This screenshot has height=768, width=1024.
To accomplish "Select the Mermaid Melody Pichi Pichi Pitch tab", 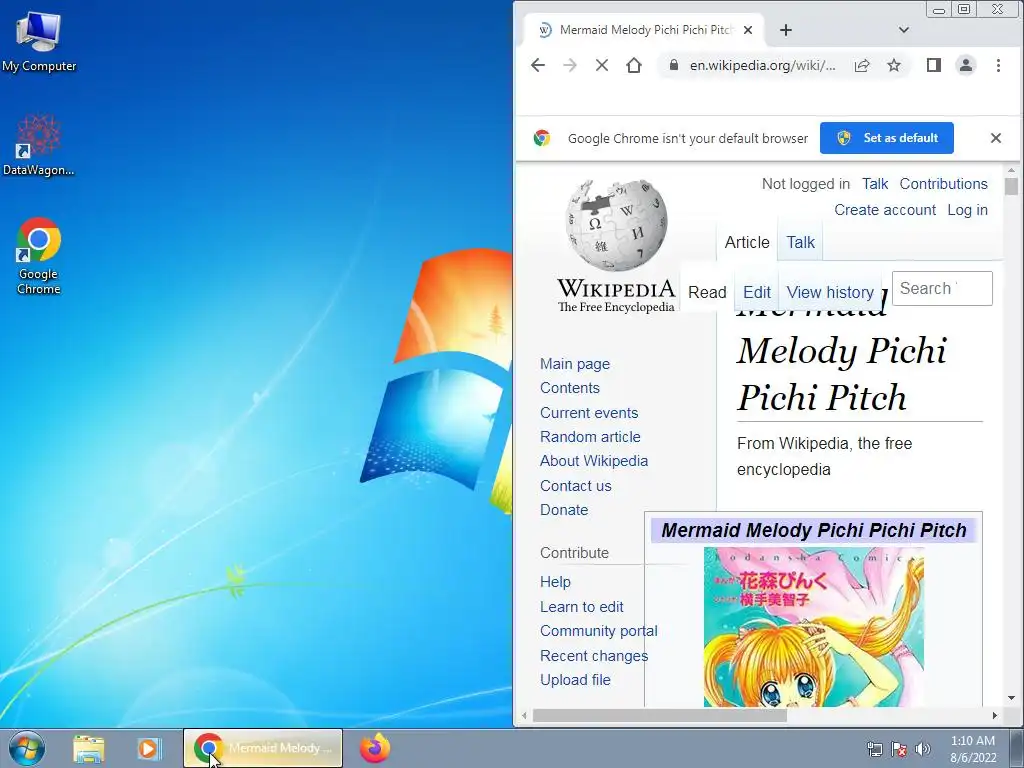I will coord(644,30).
